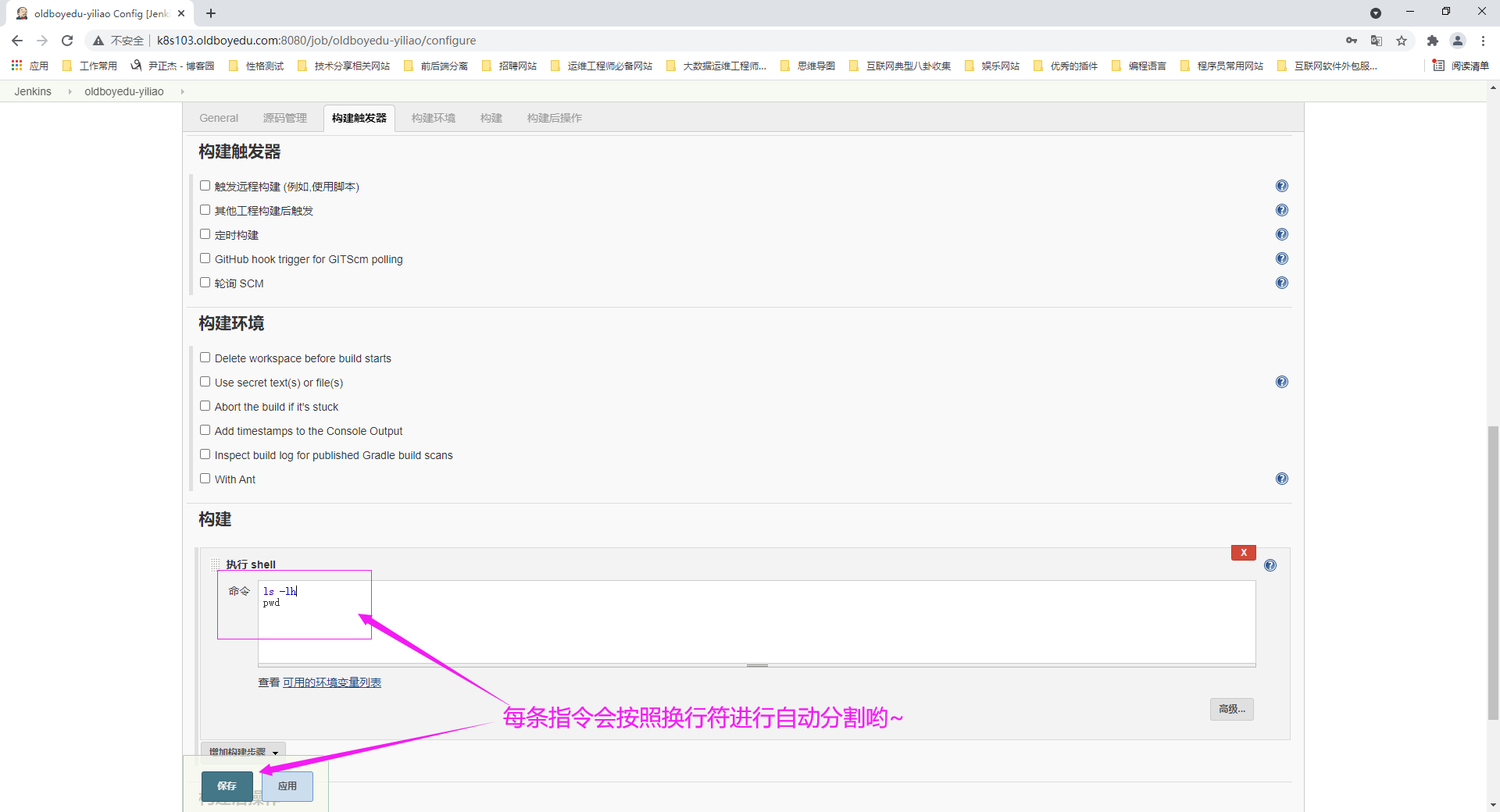1500x812 pixels.
Task: Switch to the 构建后操作 tab
Action: pos(554,118)
